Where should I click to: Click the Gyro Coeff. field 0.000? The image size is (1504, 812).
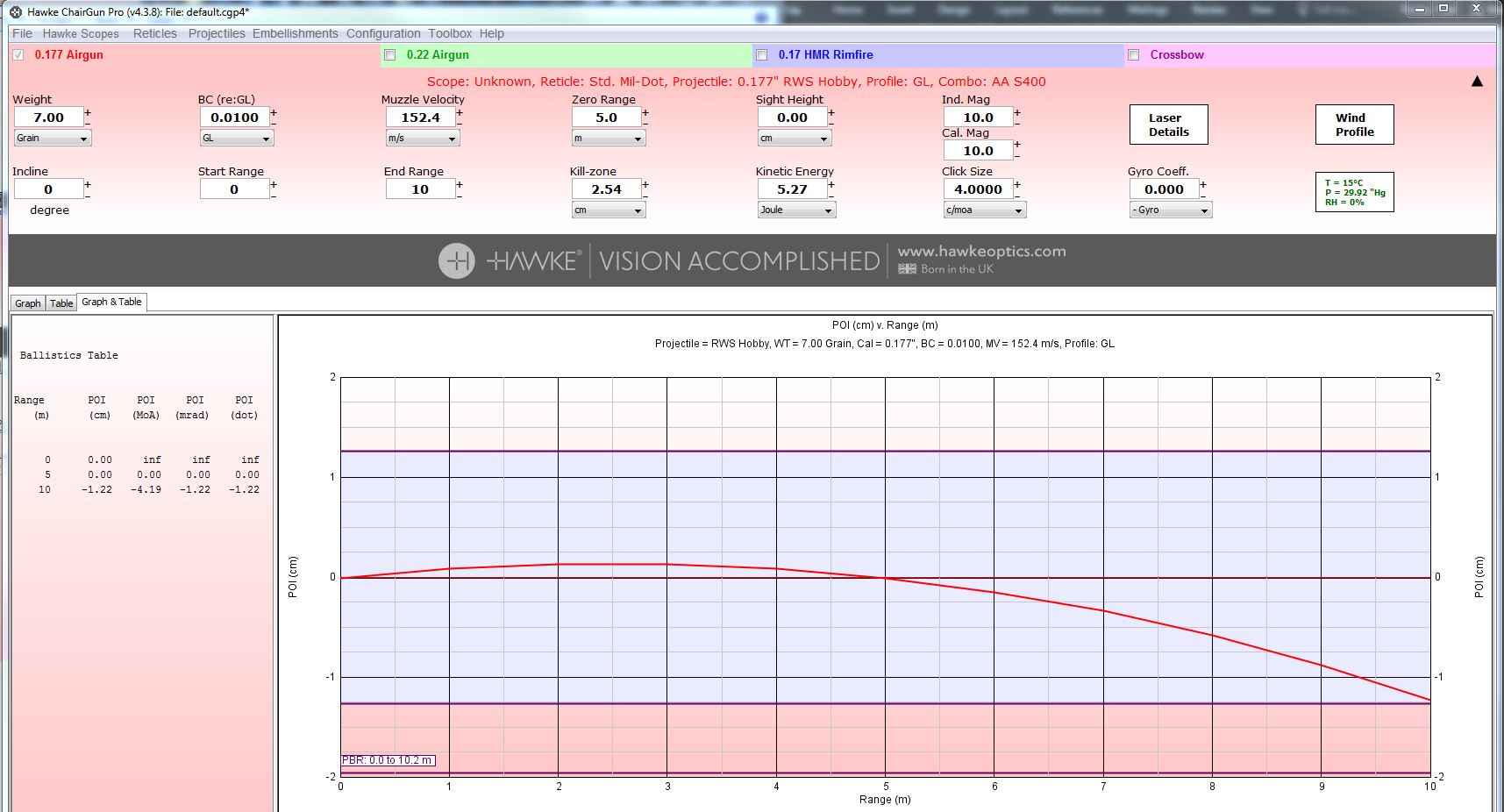point(1164,189)
